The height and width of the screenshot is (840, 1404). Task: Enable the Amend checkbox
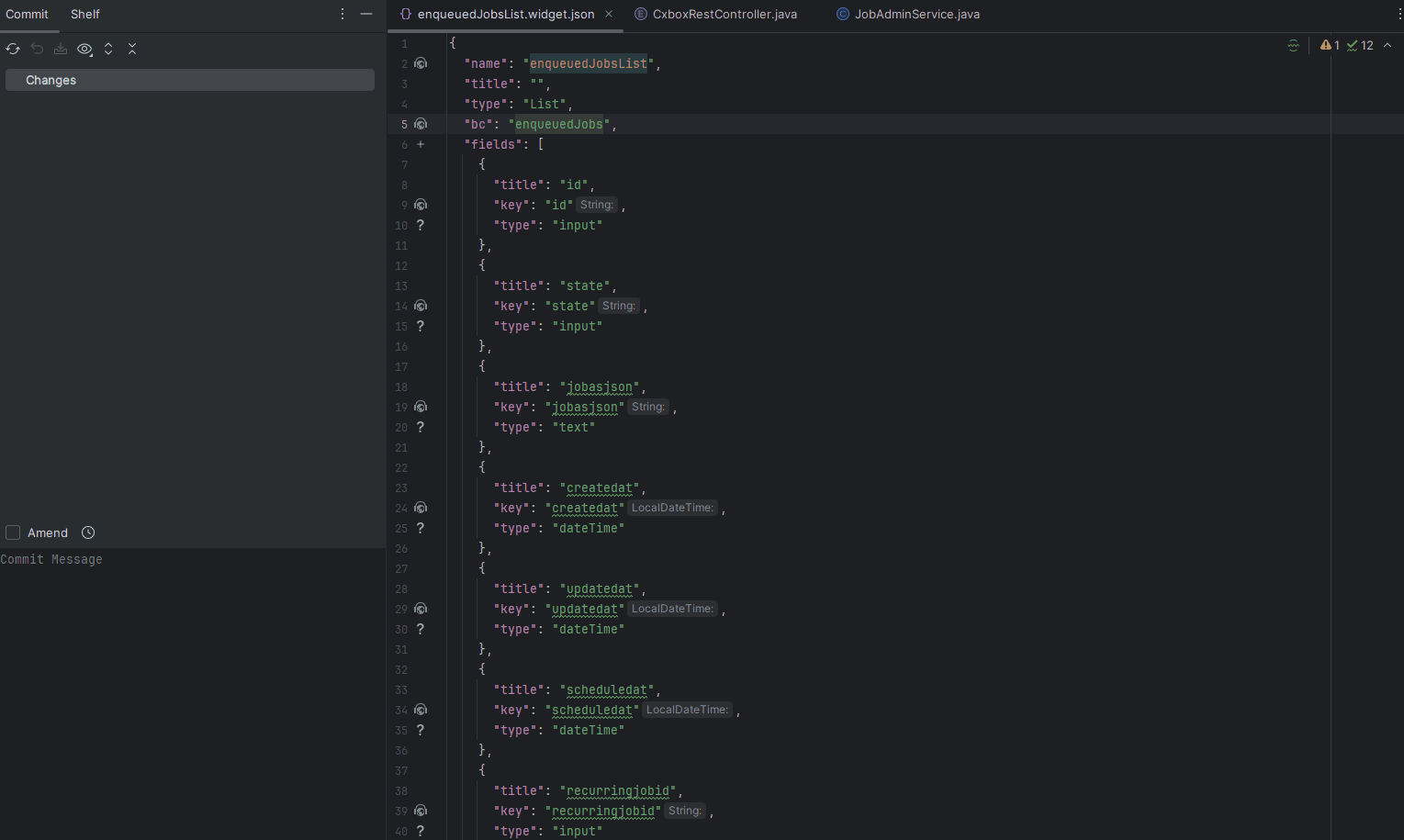point(13,532)
